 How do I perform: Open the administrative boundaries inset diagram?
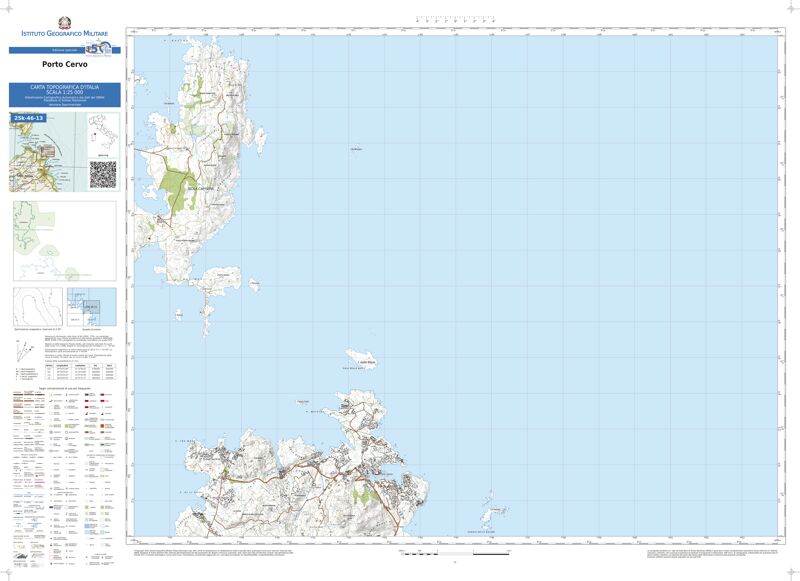63,241
